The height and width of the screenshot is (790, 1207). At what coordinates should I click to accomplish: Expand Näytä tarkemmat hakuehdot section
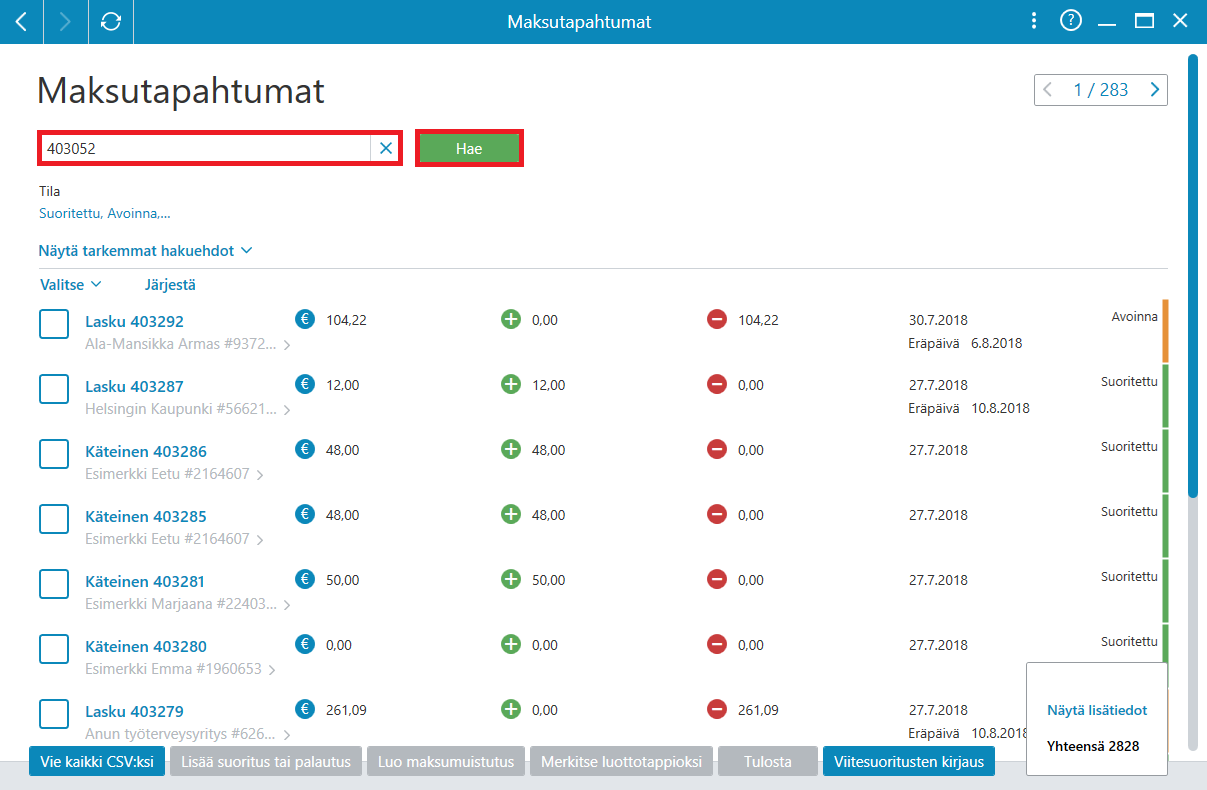click(146, 251)
